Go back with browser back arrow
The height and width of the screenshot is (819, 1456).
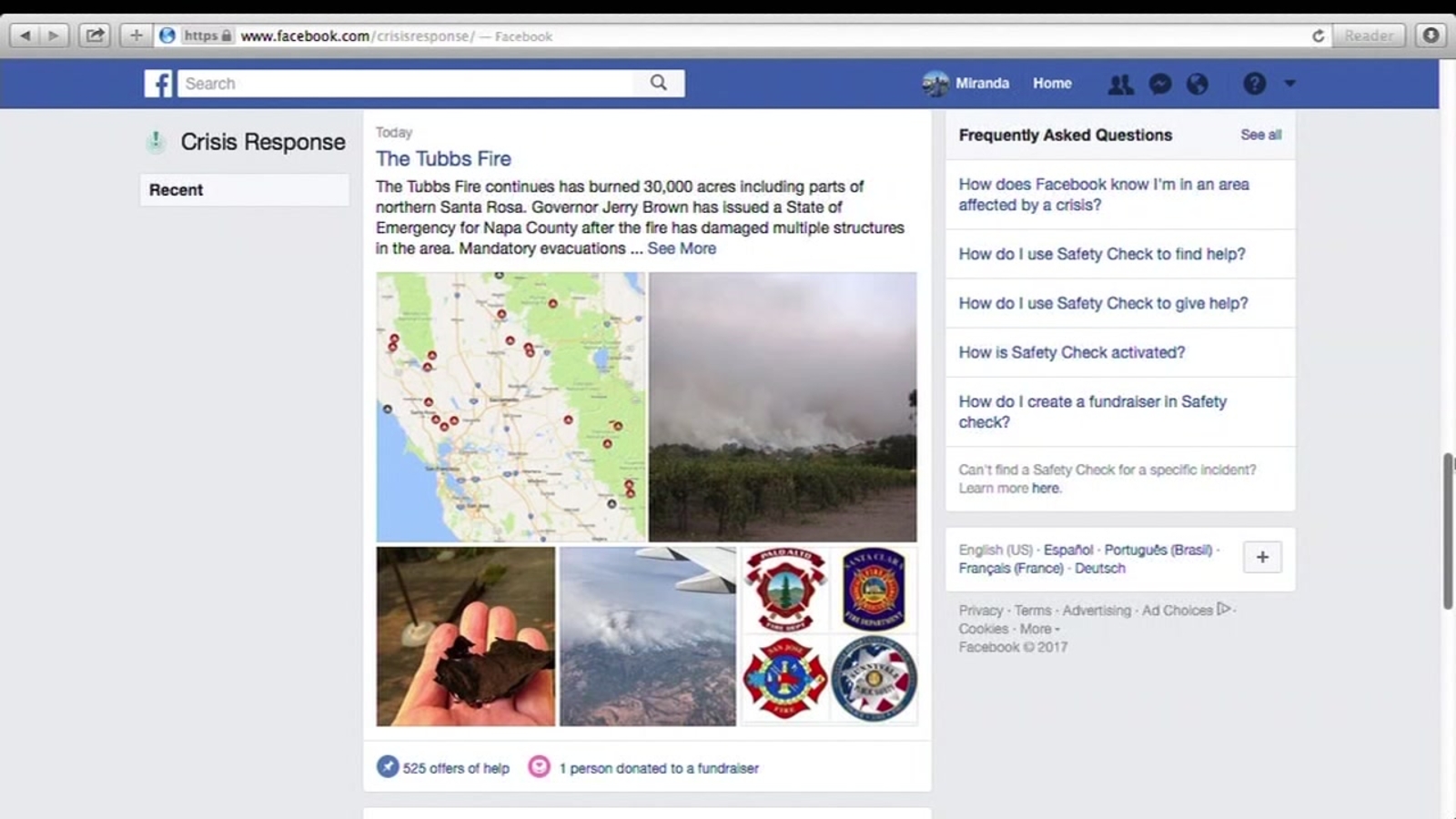25,35
